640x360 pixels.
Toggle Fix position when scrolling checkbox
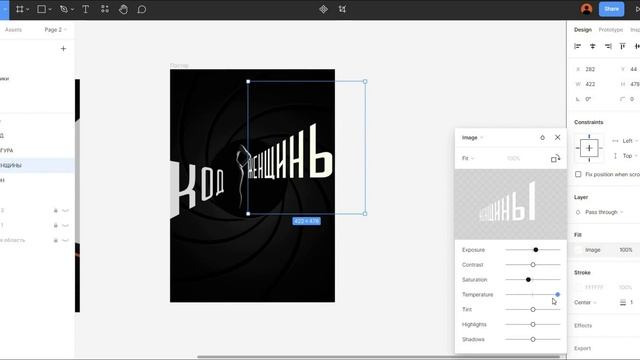(578, 174)
